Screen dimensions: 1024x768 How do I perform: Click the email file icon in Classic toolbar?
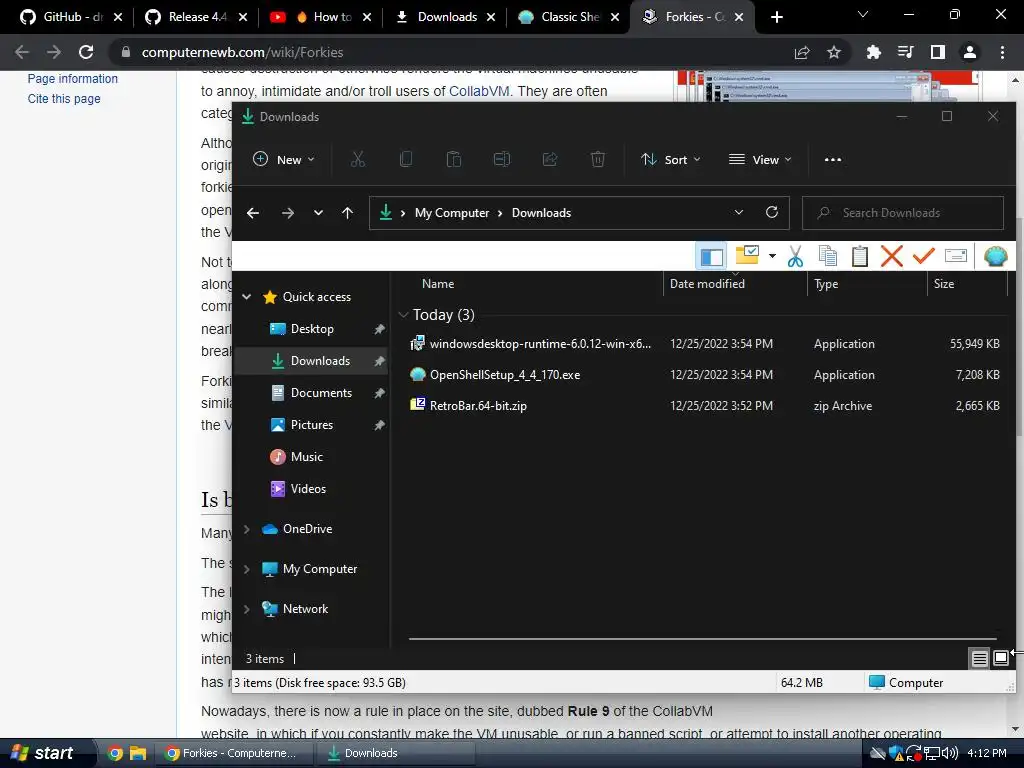coord(955,255)
